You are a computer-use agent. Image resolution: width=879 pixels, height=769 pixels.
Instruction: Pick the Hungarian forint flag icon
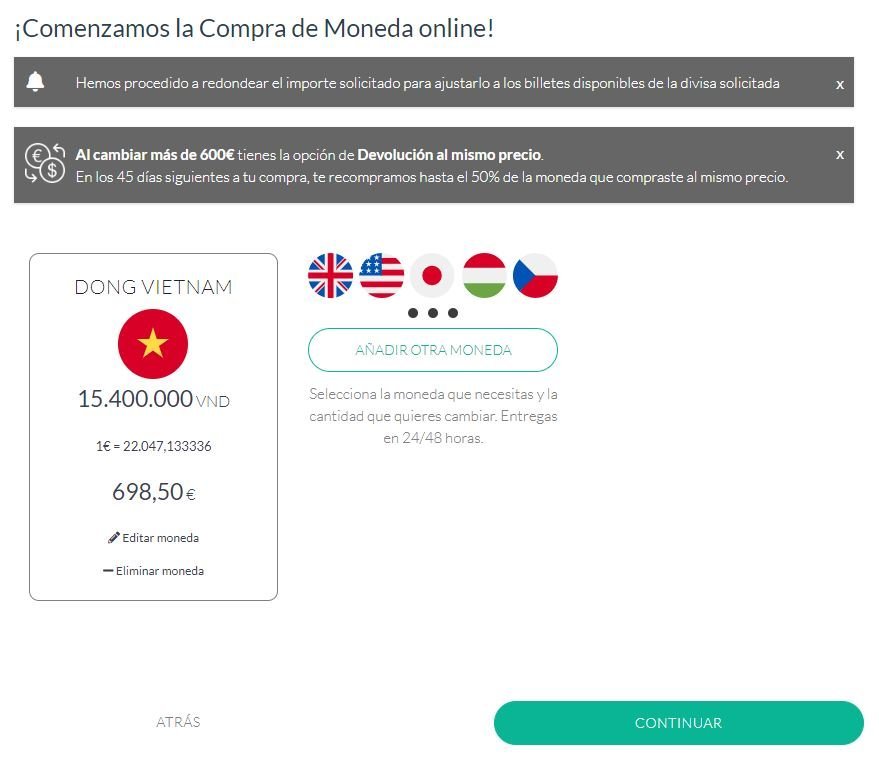485,276
